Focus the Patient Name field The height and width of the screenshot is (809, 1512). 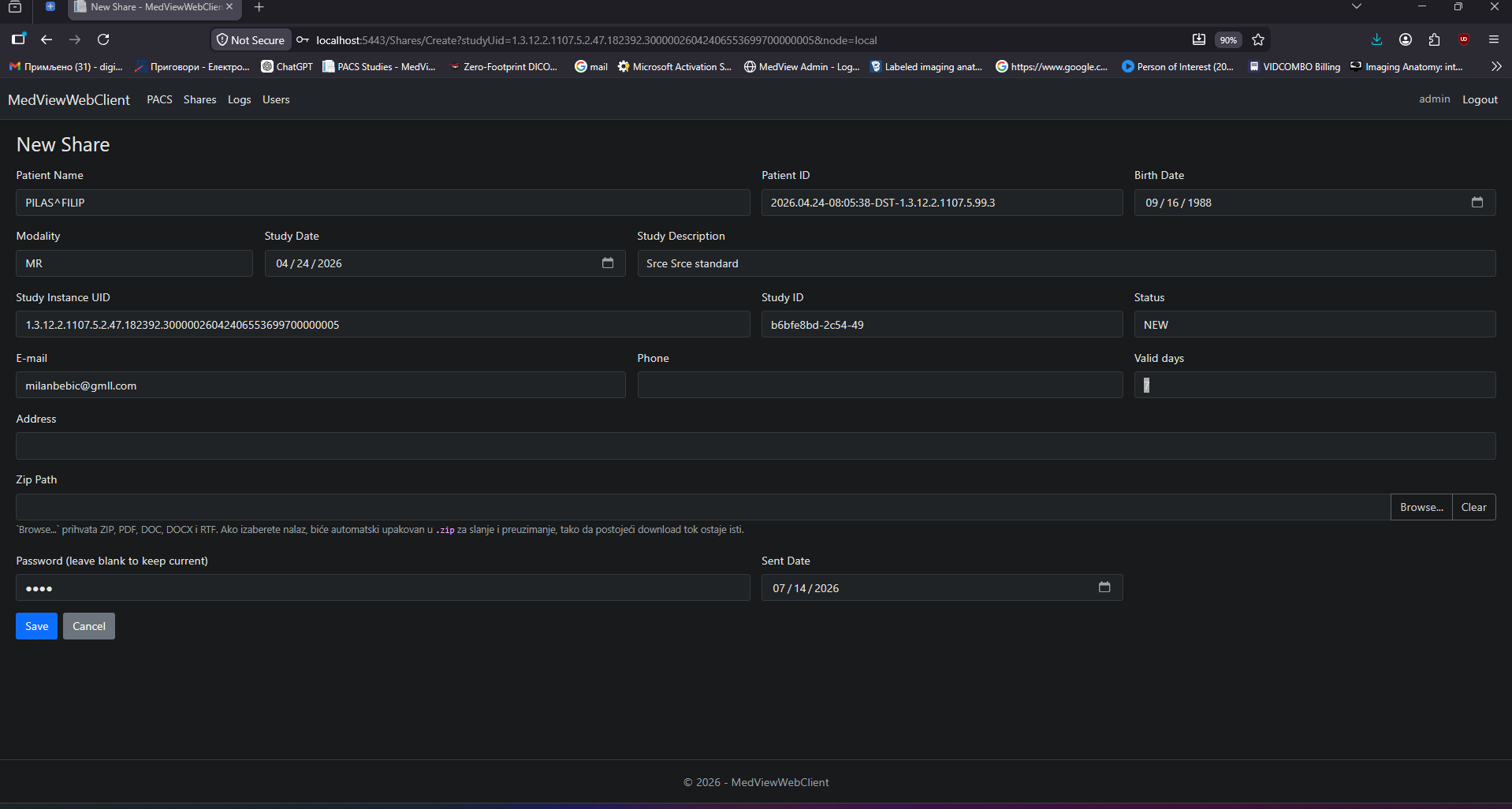click(383, 203)
